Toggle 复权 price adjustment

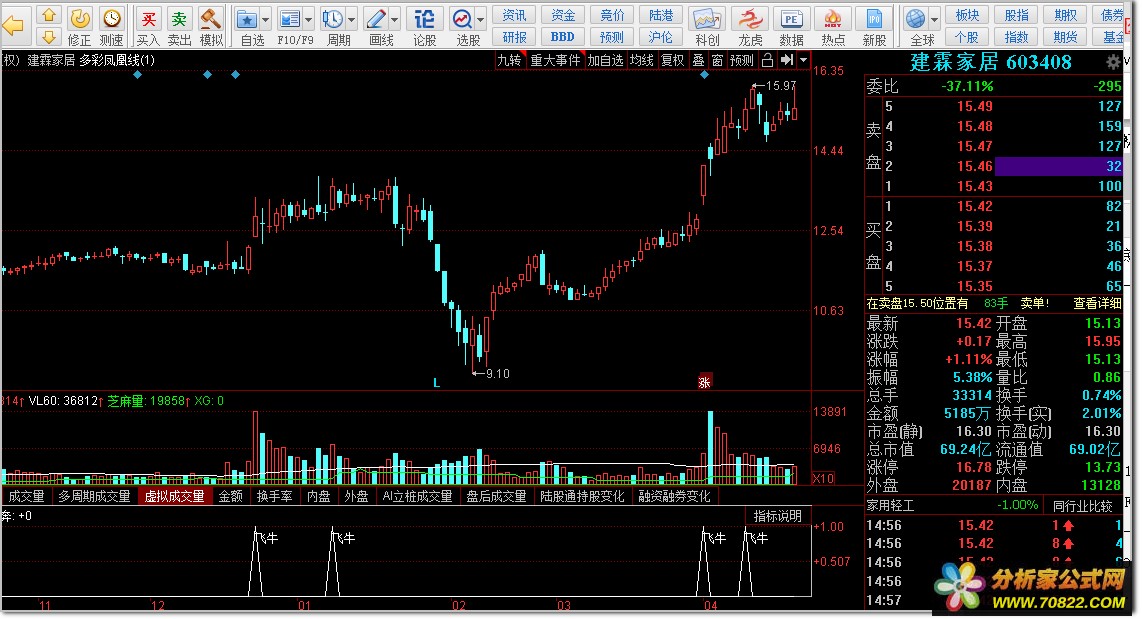pos(673,60)
